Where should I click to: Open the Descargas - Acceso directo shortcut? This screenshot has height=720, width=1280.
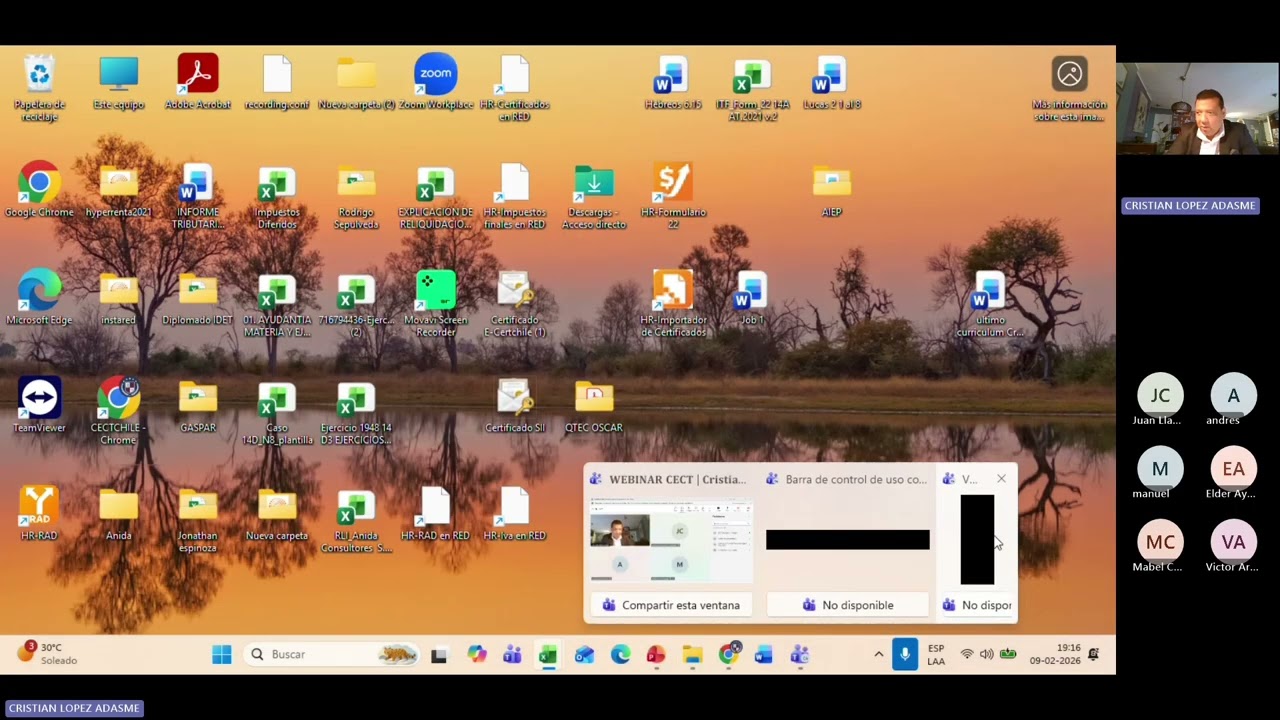(x=594, y=196)
